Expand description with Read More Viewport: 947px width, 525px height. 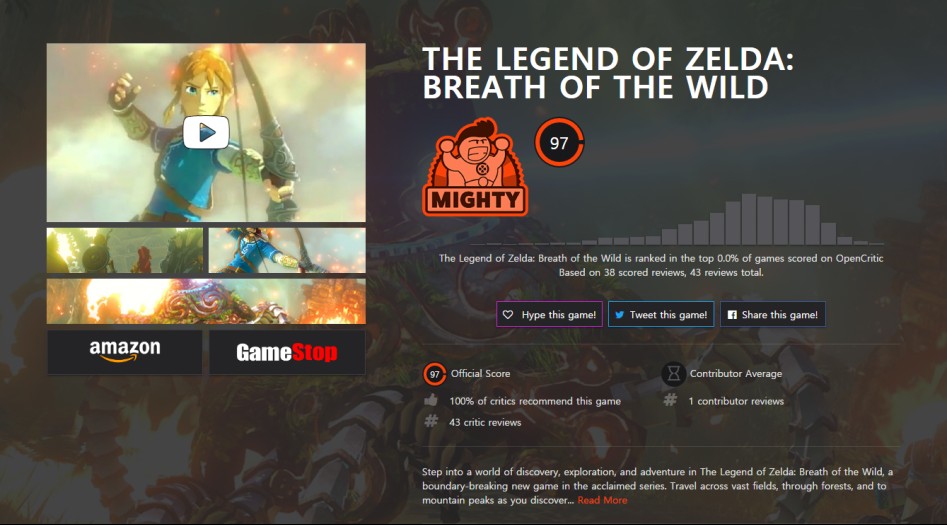pos(602,500)
